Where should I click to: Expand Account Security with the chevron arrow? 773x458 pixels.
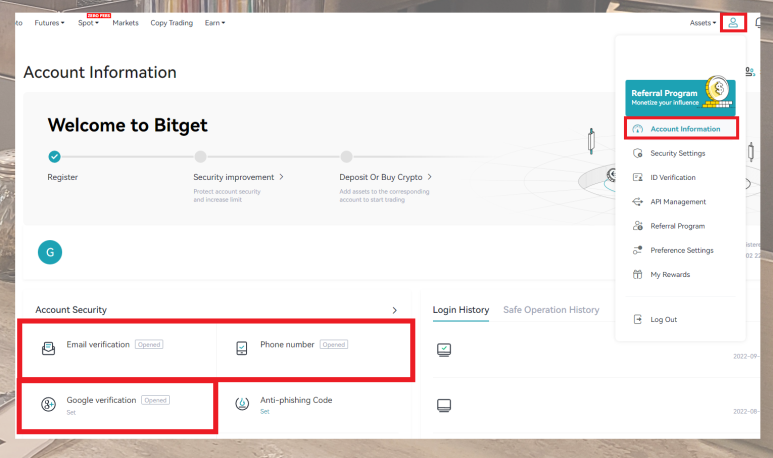coord(394,310)
